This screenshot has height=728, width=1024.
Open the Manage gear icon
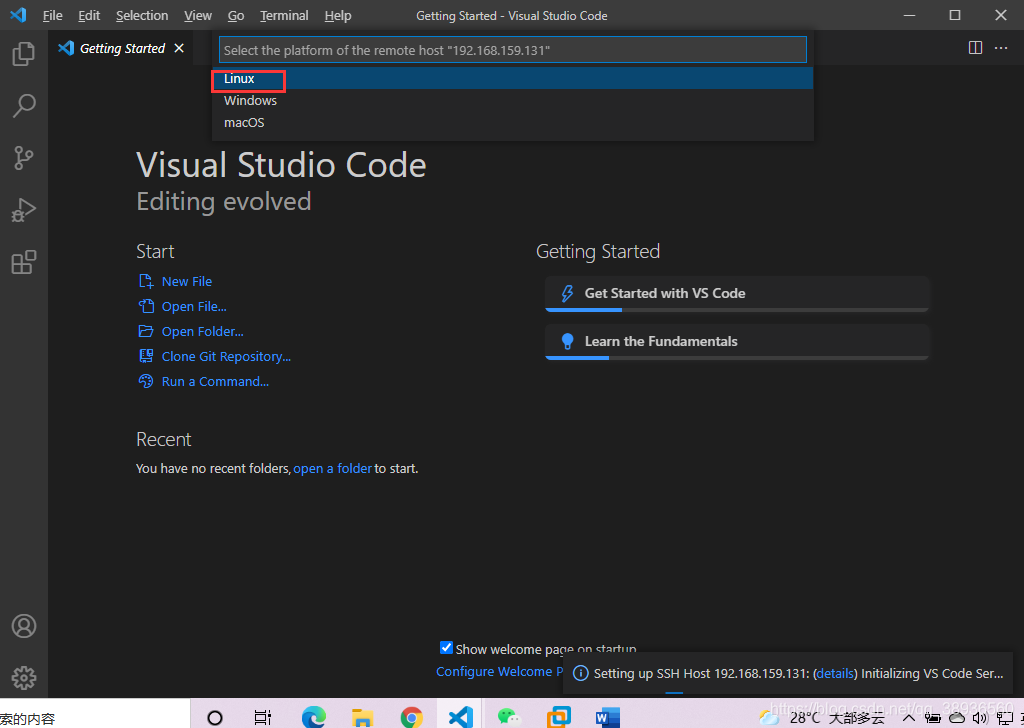24,678
